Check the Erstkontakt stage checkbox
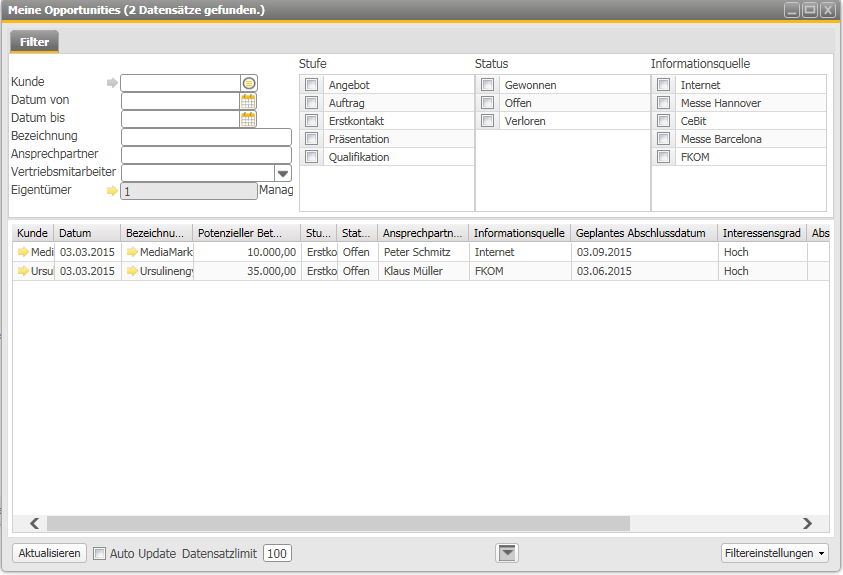Viewport: 843px width, 575px height. point(311,121)
